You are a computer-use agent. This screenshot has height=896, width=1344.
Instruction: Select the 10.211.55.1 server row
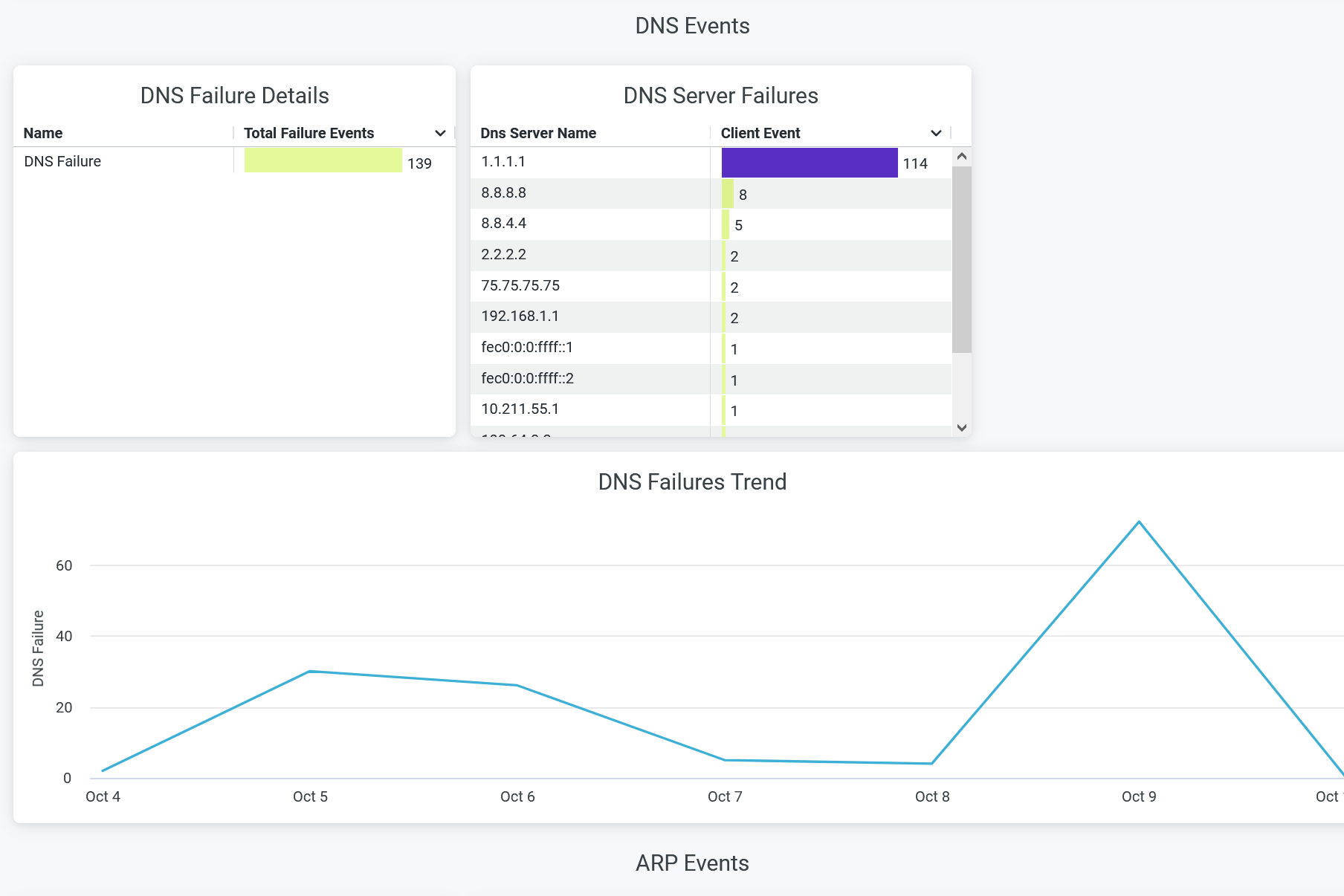click(x=520, y=409)
